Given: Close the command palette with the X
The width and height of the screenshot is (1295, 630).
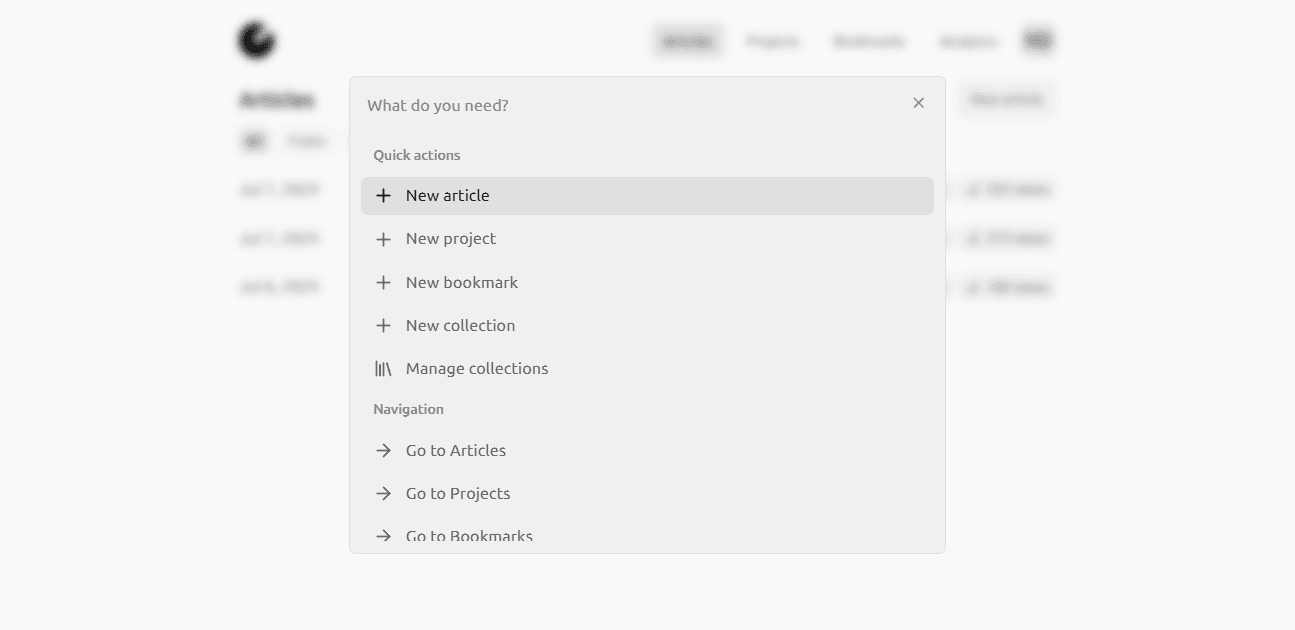Looking at the screenshot, I should pyautogui.click(x=919, y=103).
